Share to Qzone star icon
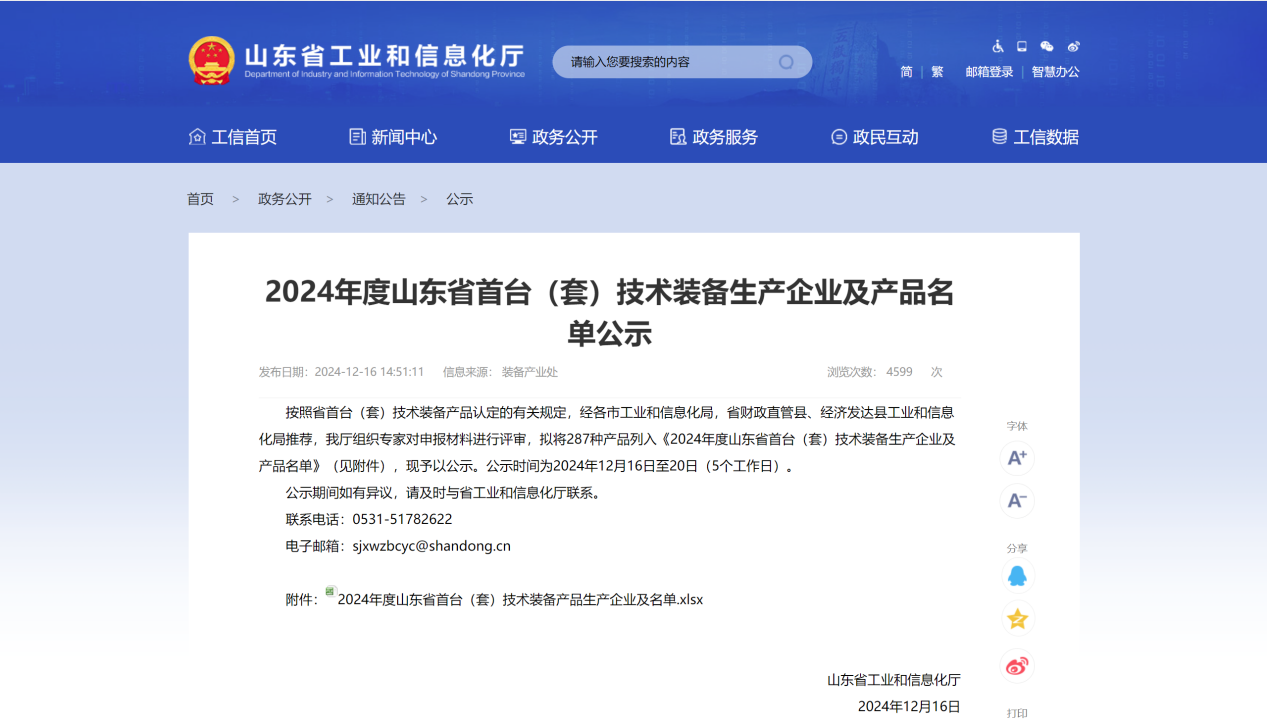This screenshot has width=1267, height=727. point(1017,620)
